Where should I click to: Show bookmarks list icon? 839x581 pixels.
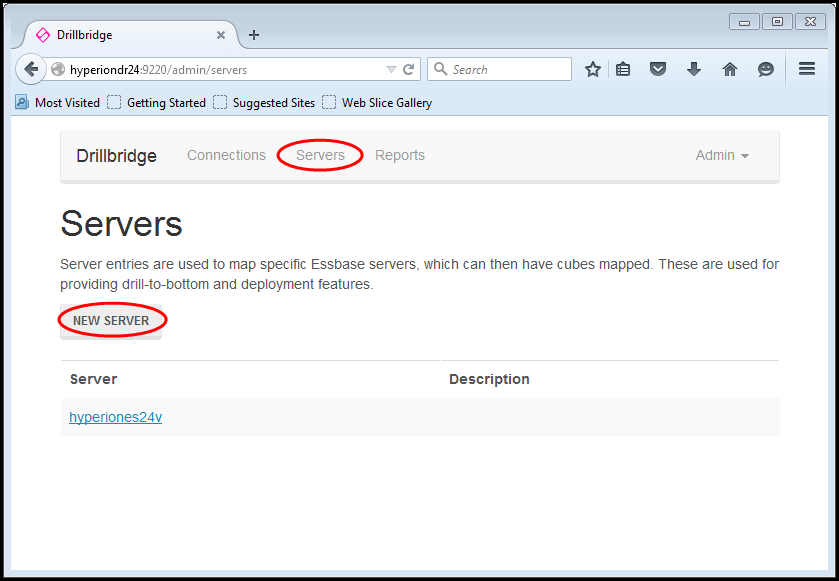pyautogui.click(x=623, y=69)
